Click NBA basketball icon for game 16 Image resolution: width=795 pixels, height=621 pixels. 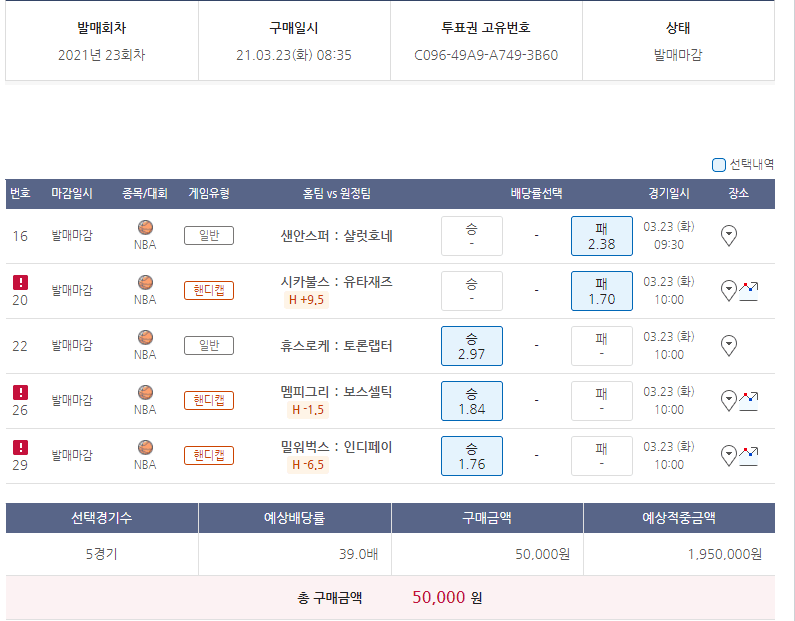145,228
